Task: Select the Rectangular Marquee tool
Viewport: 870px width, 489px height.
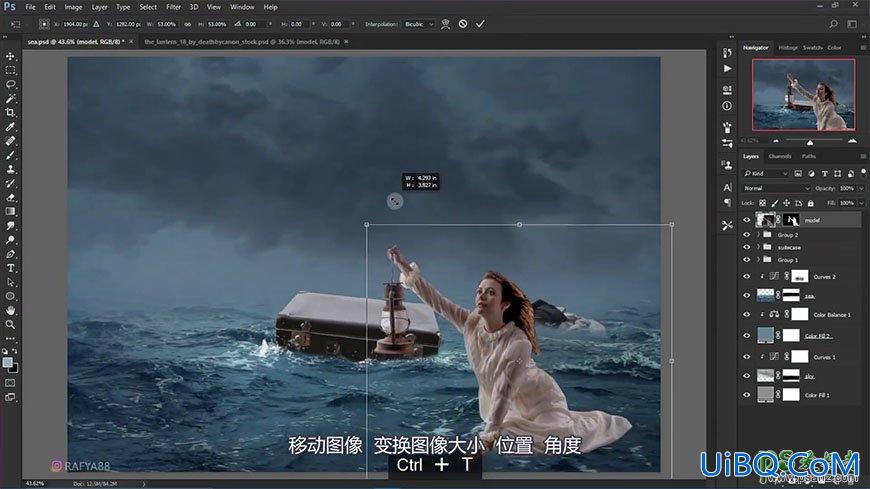Action: point(10,70)
